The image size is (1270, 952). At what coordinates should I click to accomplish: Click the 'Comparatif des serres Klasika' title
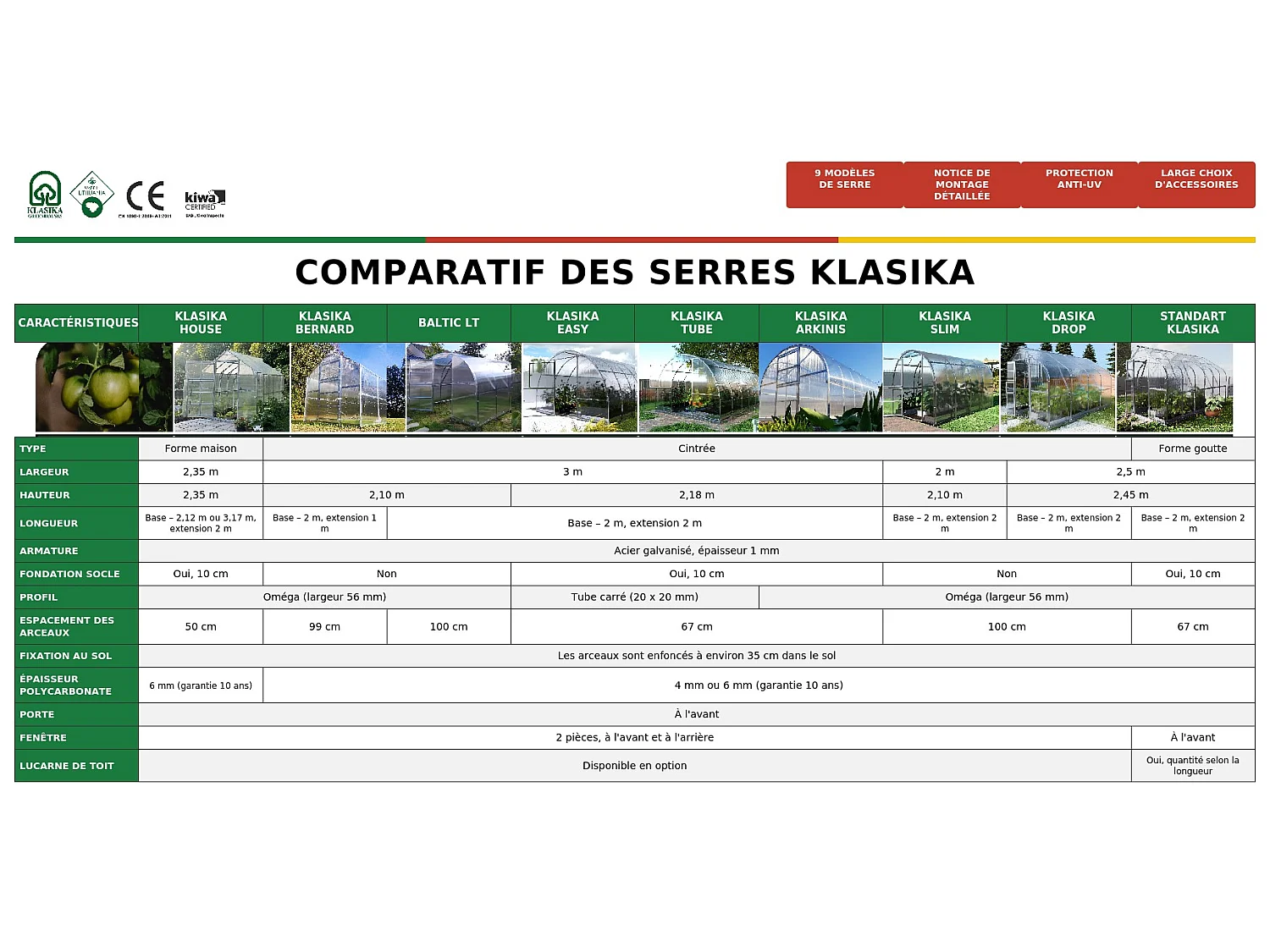pos(635,272)
